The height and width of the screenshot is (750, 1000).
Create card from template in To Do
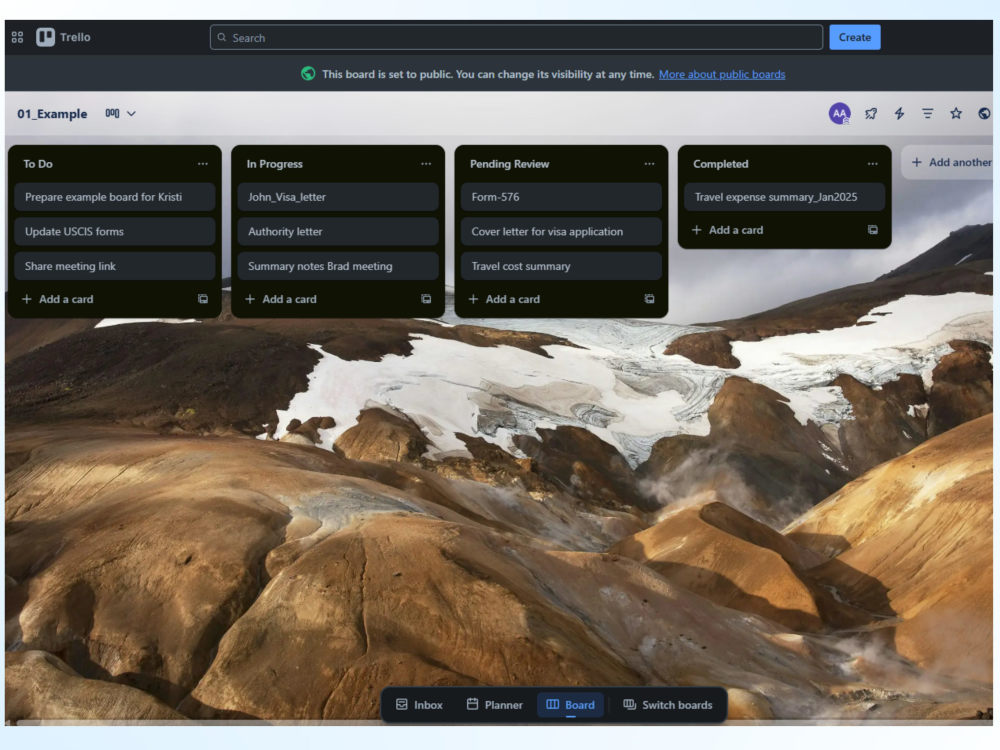203,299
